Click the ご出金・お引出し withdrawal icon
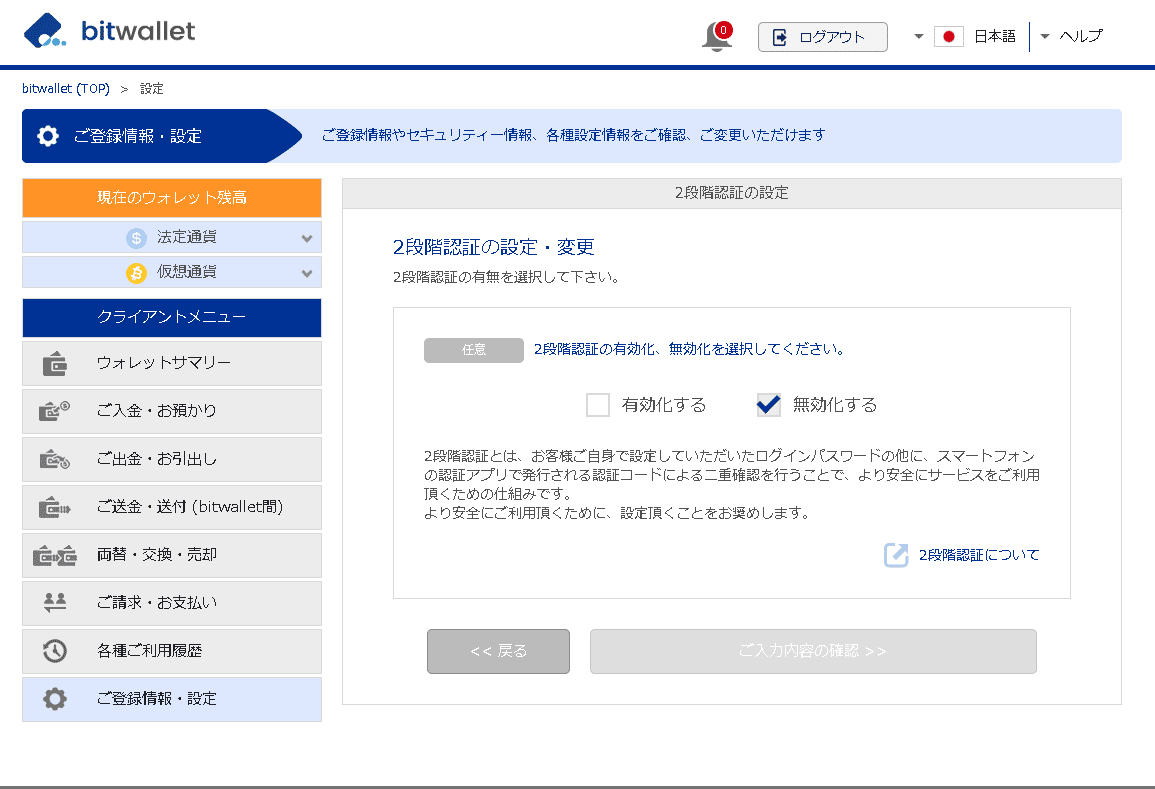 pos(55,459)
